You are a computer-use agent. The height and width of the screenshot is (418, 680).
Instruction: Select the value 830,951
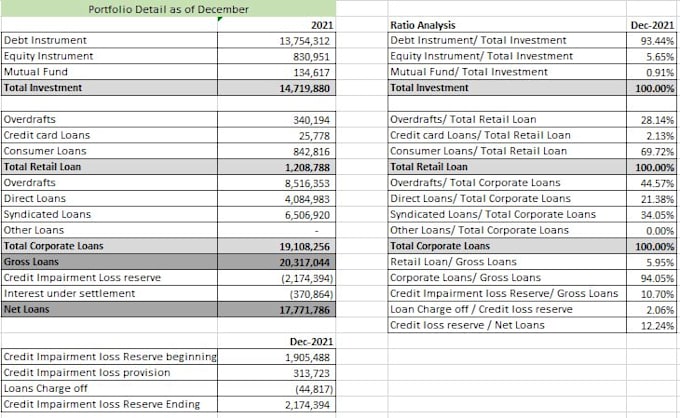point(277,56)
